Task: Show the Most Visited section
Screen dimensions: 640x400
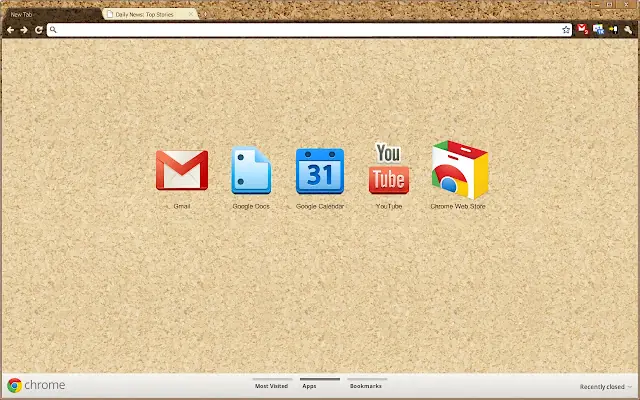Action: [x=272, y=386]
